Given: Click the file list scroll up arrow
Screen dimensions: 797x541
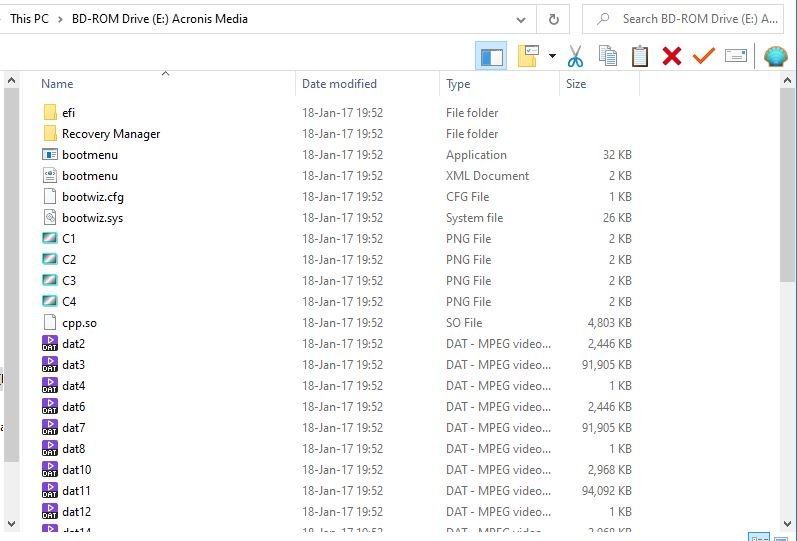Looking at the screenshot, I should tap(787, 80).
